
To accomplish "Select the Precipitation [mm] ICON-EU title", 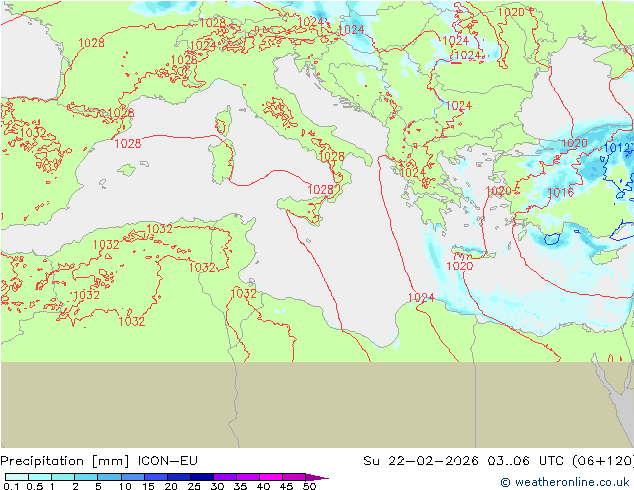I will (99, 461).
